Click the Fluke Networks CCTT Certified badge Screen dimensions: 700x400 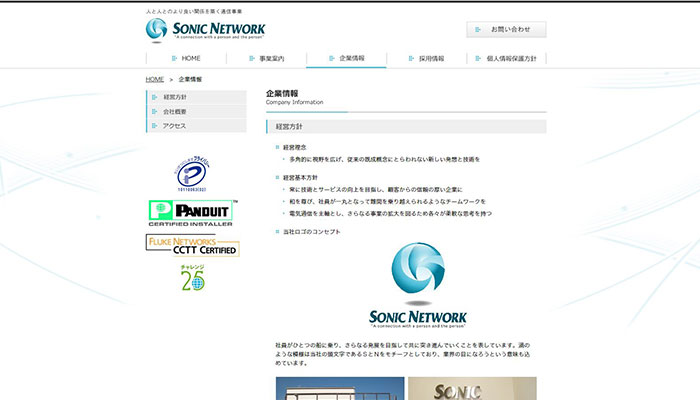[x=192, y=245]
